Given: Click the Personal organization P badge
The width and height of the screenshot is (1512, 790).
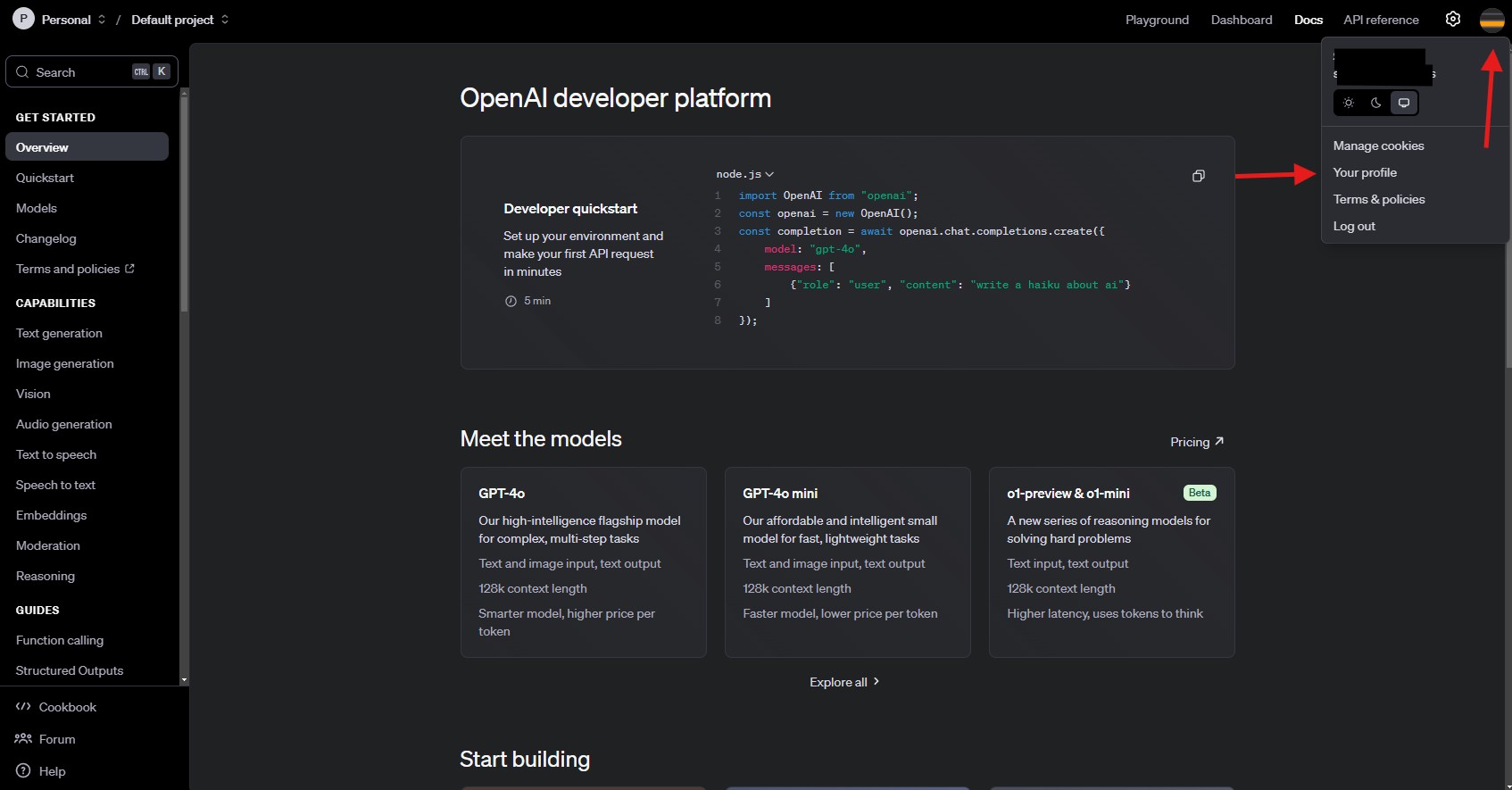Looking at the screenshot, I should (23, 19).
